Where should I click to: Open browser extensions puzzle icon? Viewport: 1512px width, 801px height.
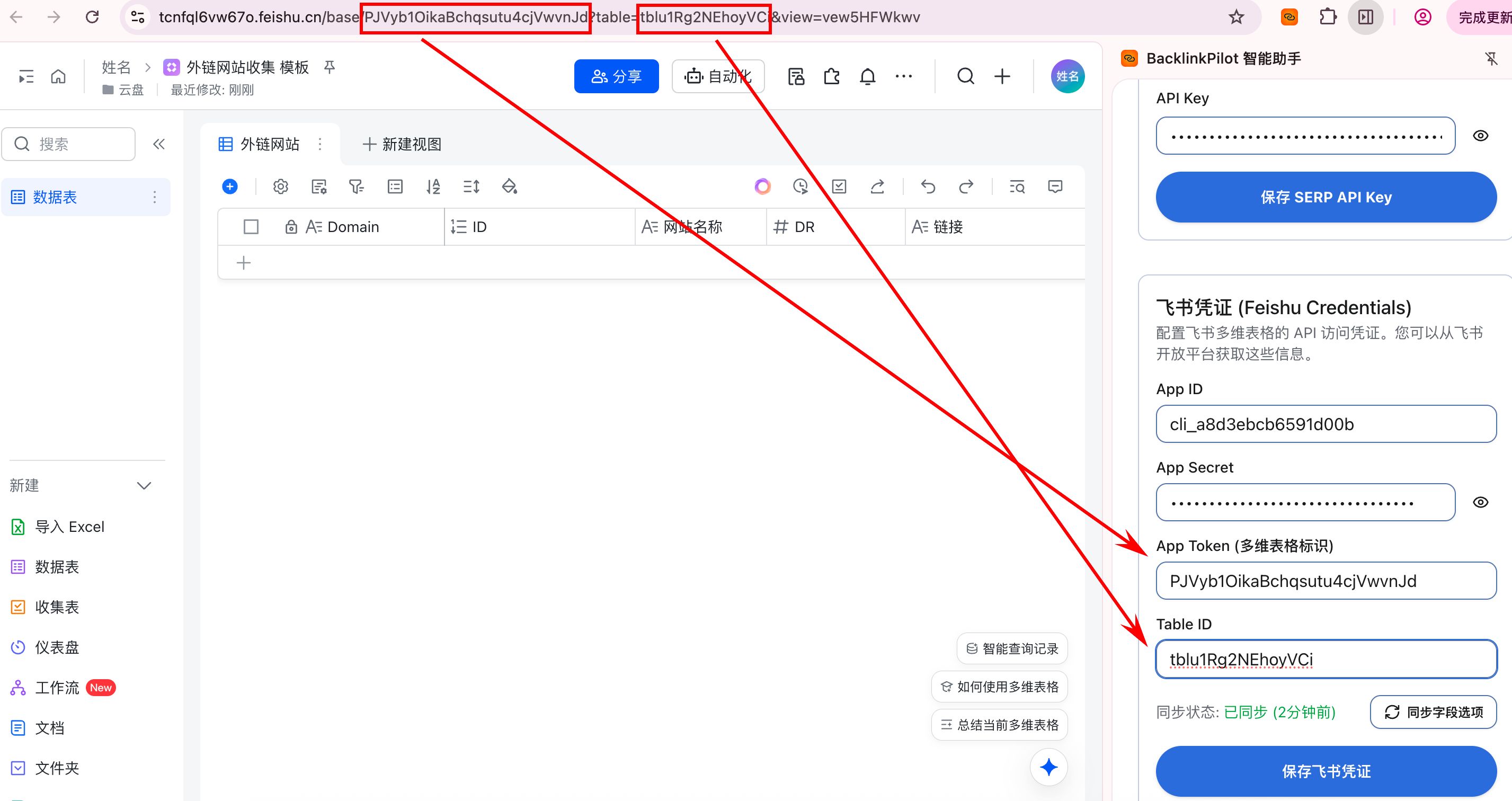(1328, 17)
